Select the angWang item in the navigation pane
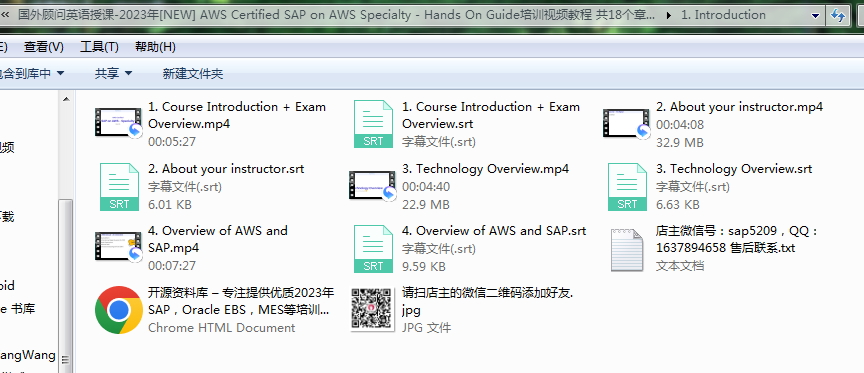This screenshot has width=864, height=373. 28,355
